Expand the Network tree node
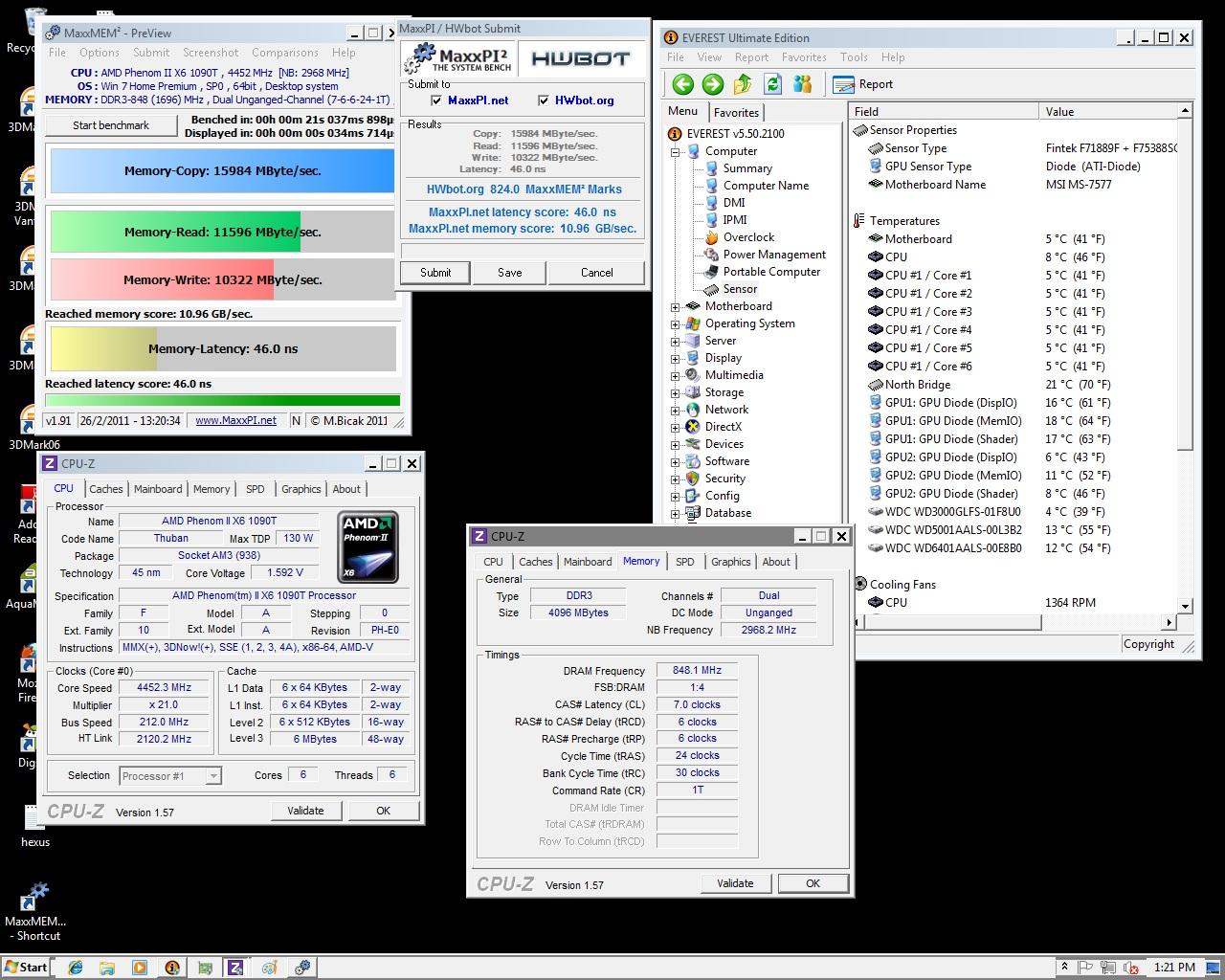Screen dimensions: 1225x980 [675, 410]
